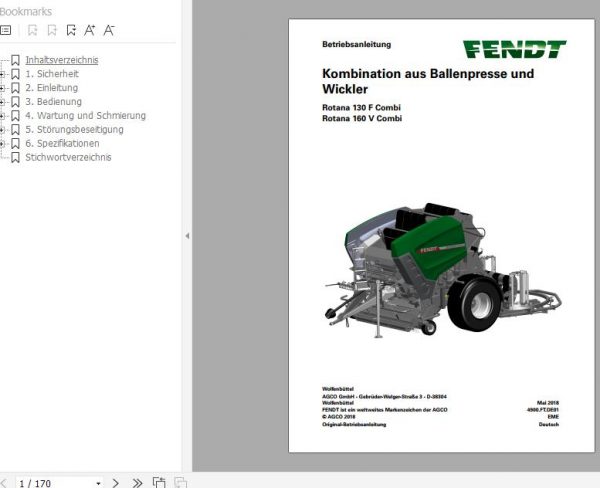The width and height of the screenshot is (600, 488).
Task: Open the Stichwortverzeichnis bookmark
Action: click(x=68, y=157)
